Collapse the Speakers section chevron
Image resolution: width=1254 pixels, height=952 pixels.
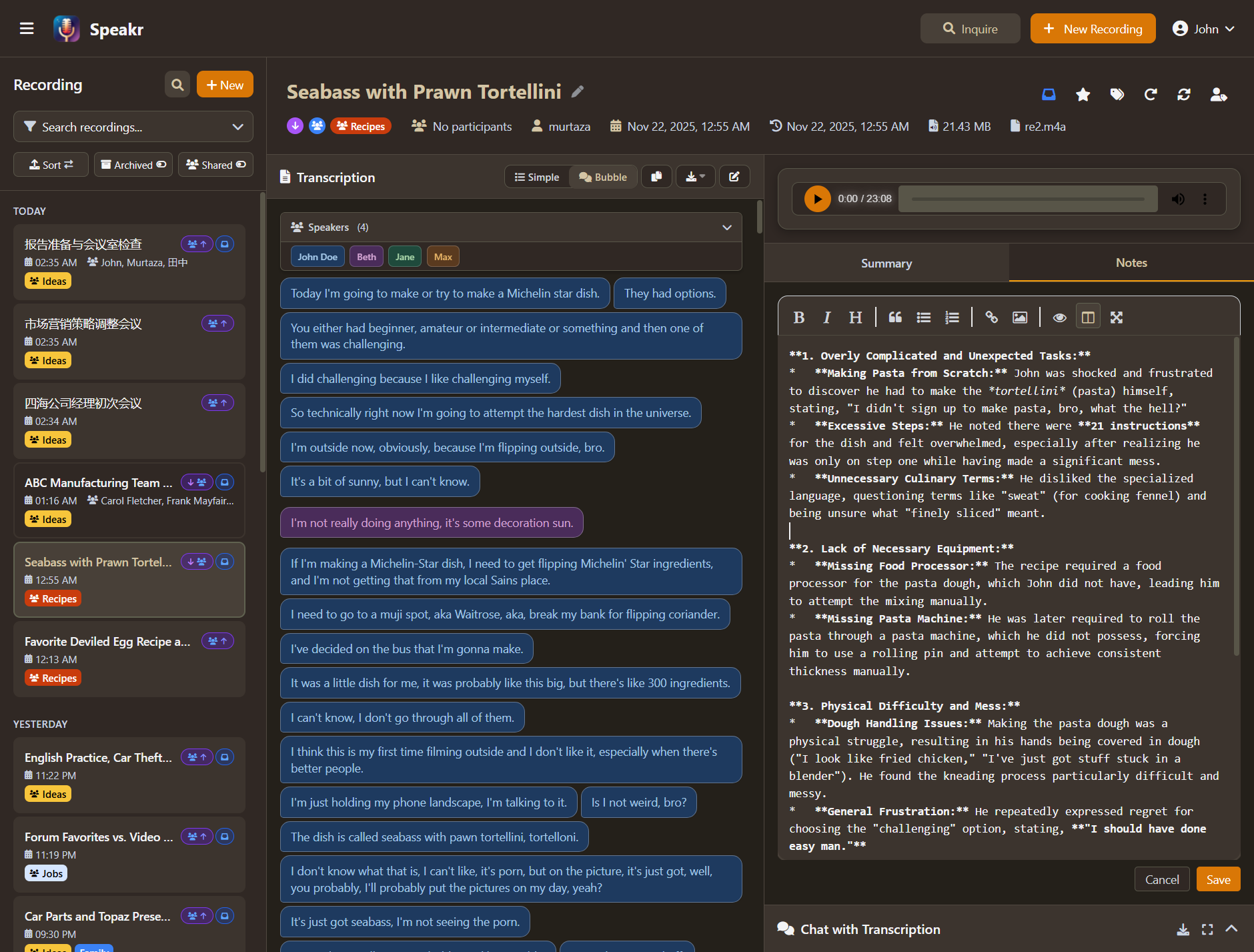pos(726,227)
